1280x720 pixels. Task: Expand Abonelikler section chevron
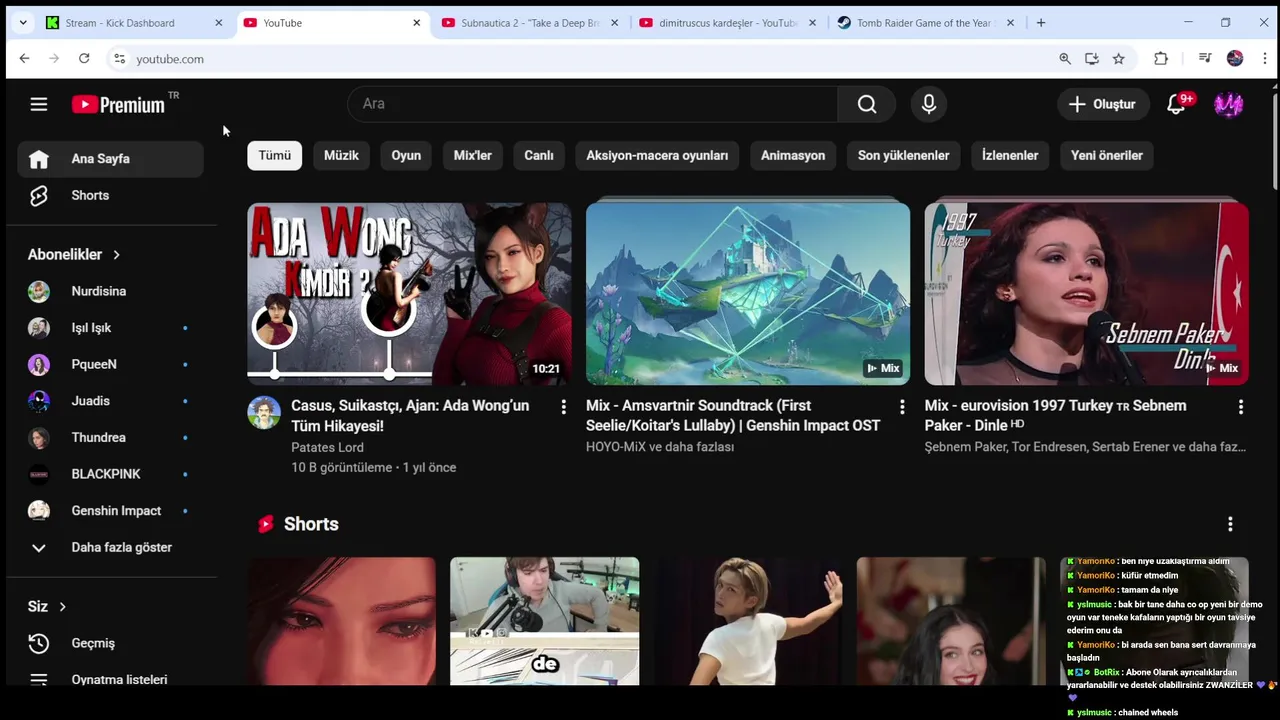[x=116, y=255]
